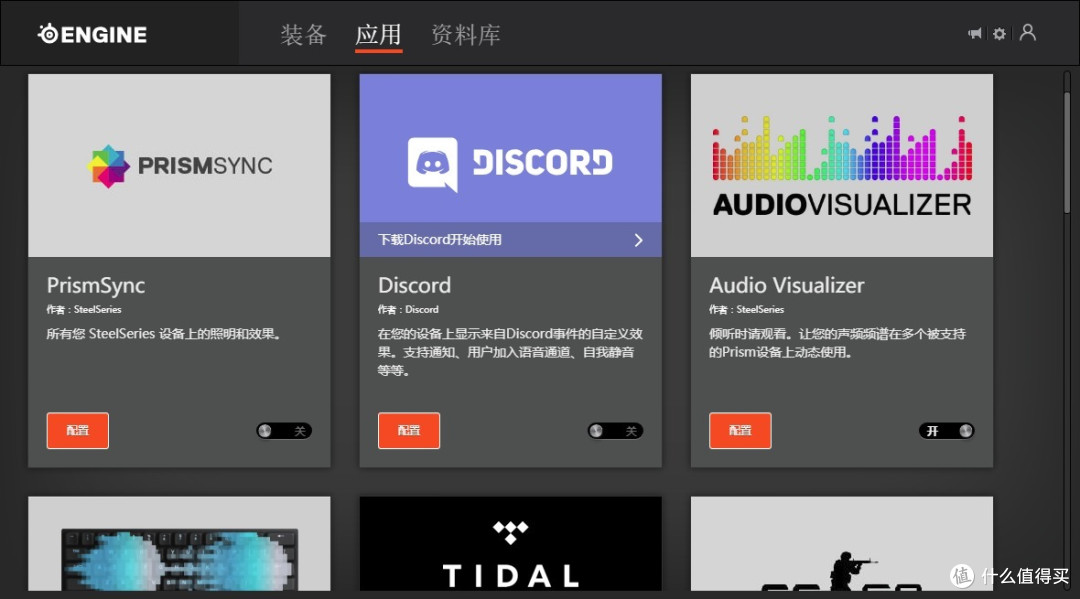Viewport: 1080px width, 599px height.
Task: Click the soldier silhouette app thumbnail
Action: pyautogui.click(x=842, y=543)
